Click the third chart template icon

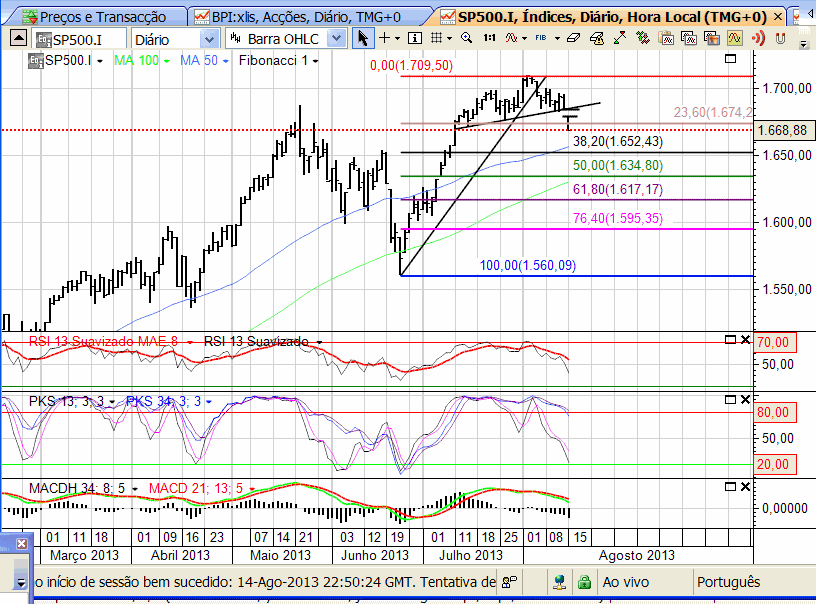[x=711, y=38]
